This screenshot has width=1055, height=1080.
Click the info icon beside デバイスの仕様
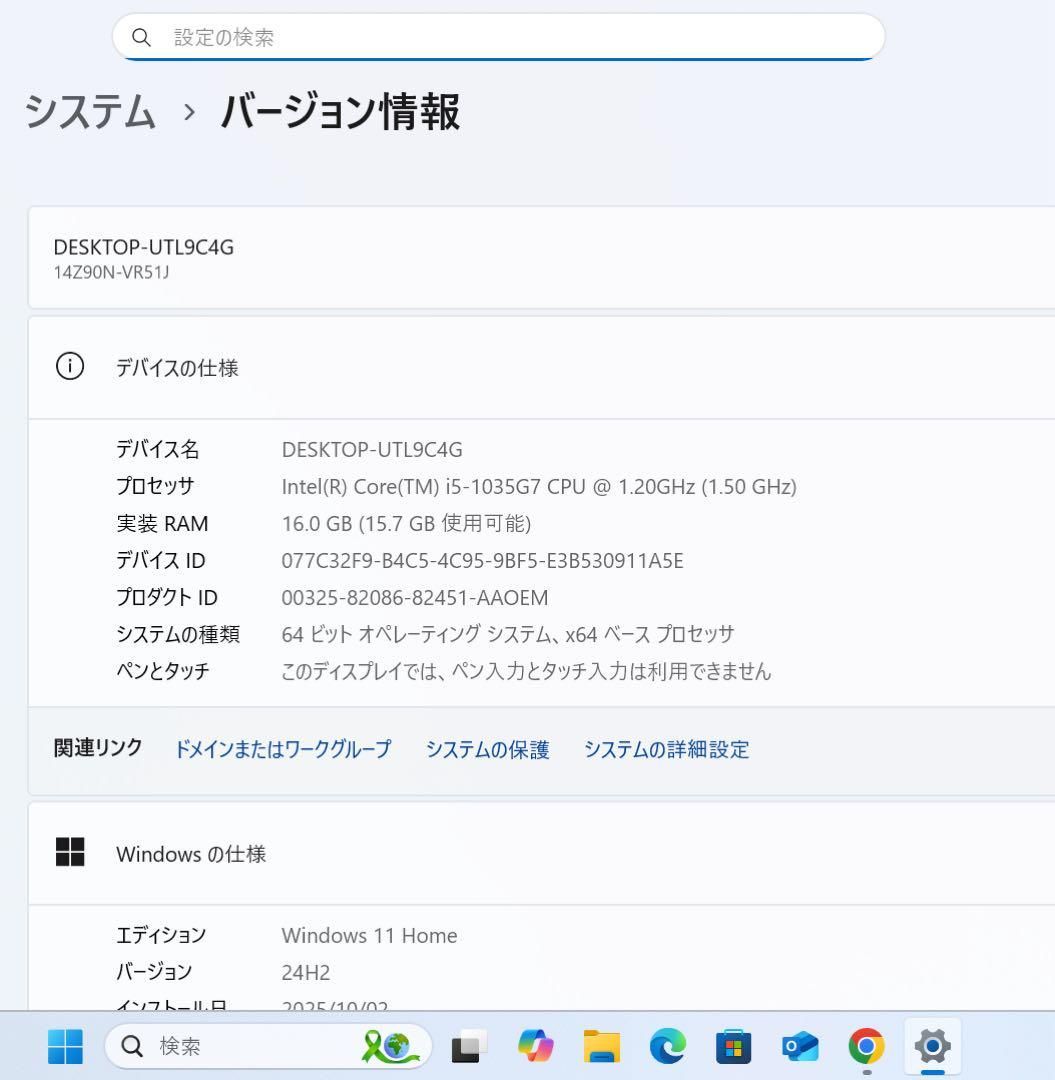point(70,366)
